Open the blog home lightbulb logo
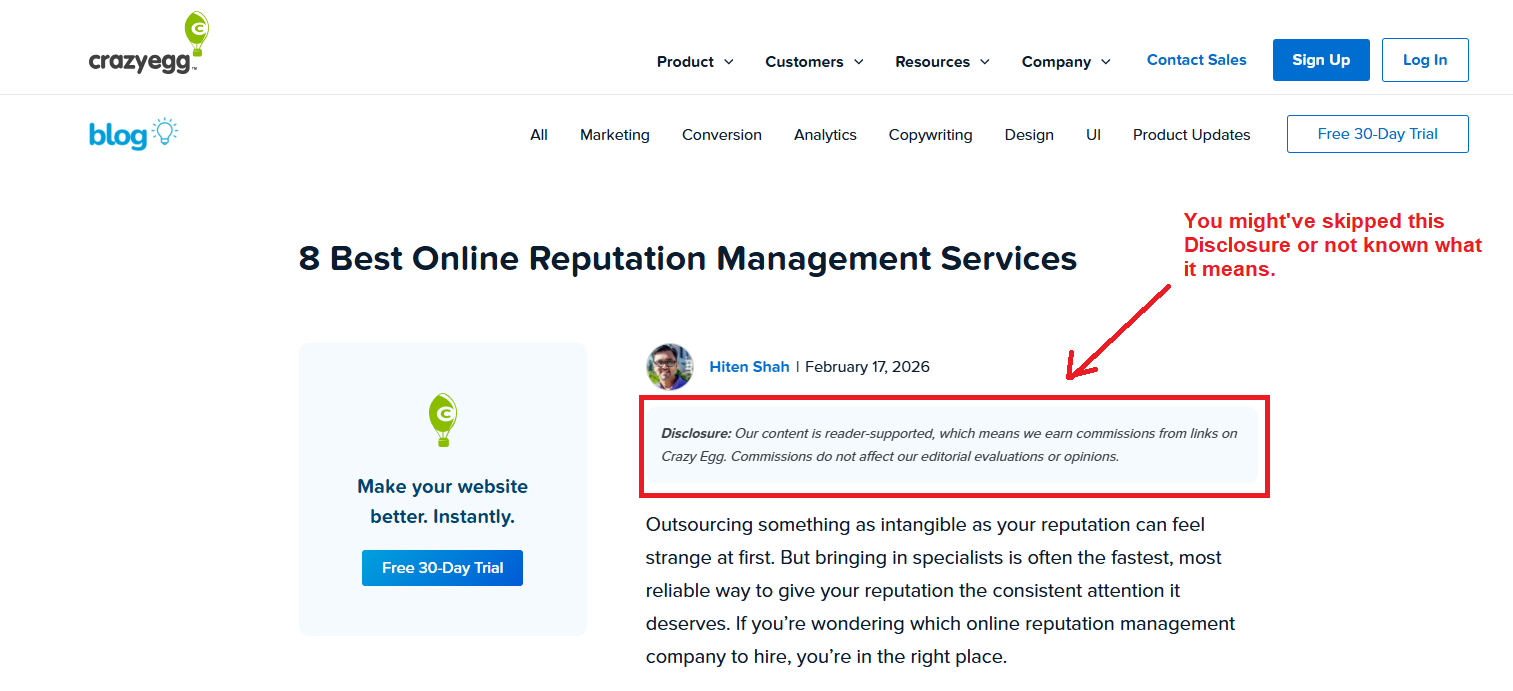Screen dimensions: 1513x691 tap(133, 134)
